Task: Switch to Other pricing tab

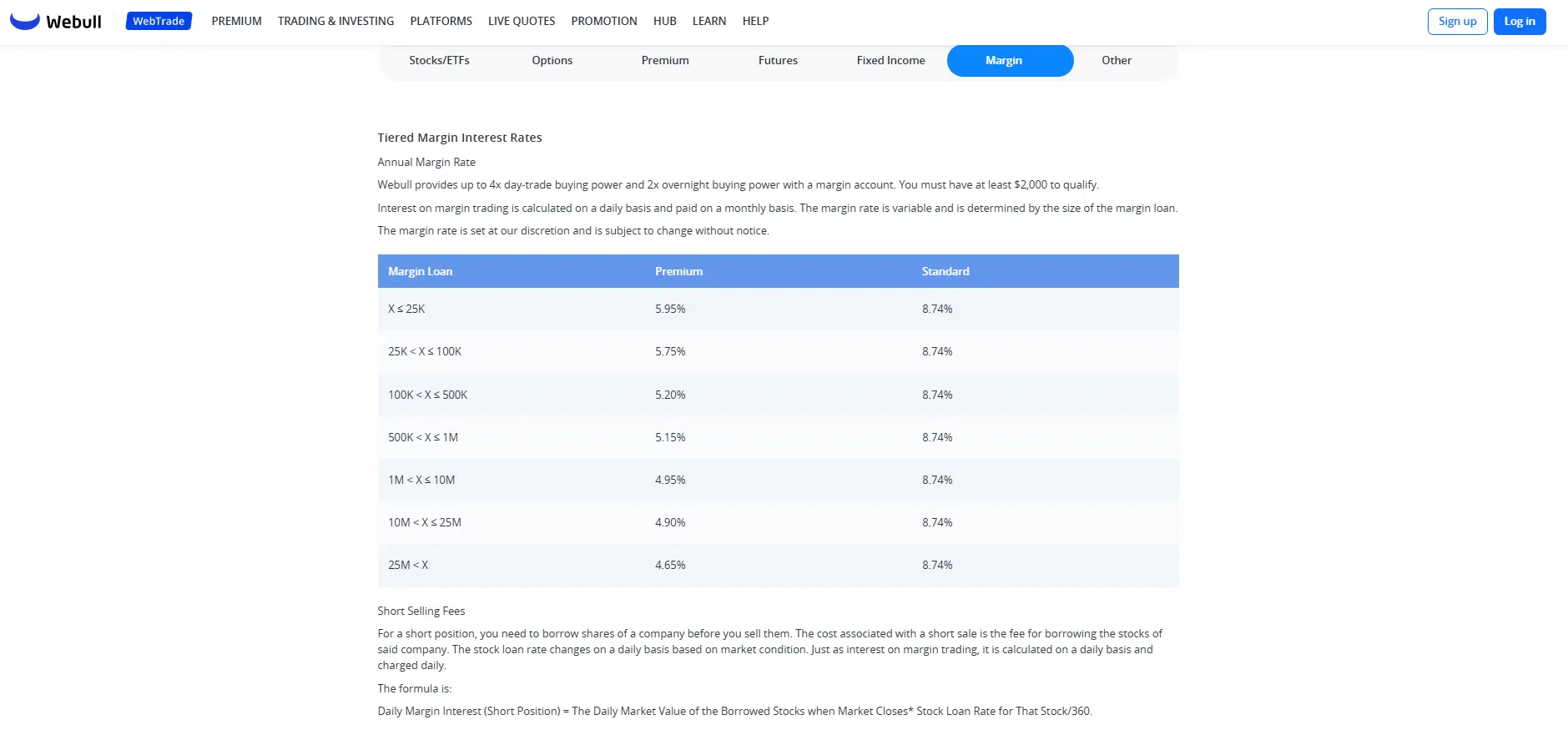Action: pos(1117,60)
